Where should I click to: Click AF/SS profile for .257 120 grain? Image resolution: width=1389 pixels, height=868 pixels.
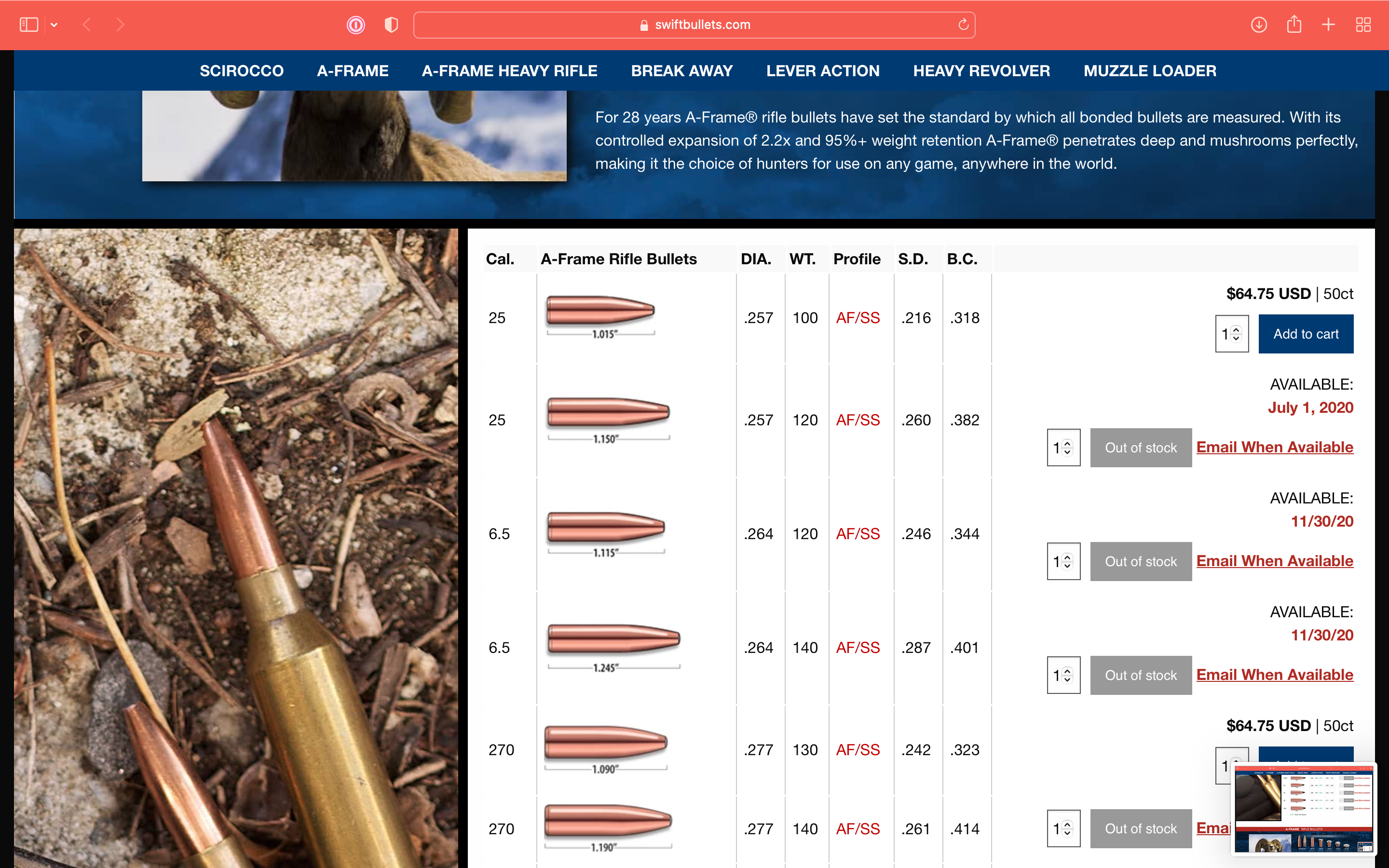click(858, 420)
